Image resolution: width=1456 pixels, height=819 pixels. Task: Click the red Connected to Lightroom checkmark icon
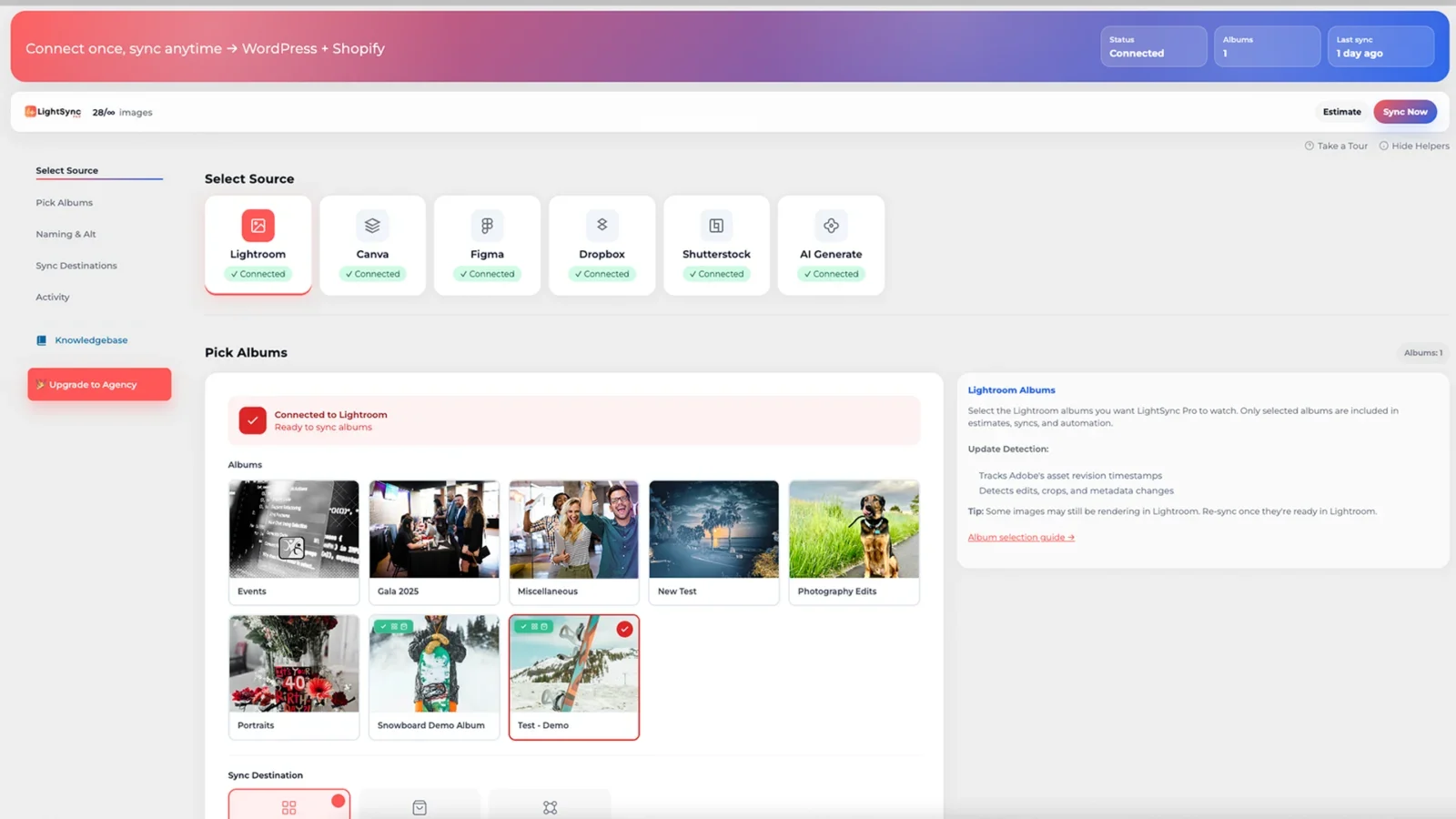(x=252, y=420)
